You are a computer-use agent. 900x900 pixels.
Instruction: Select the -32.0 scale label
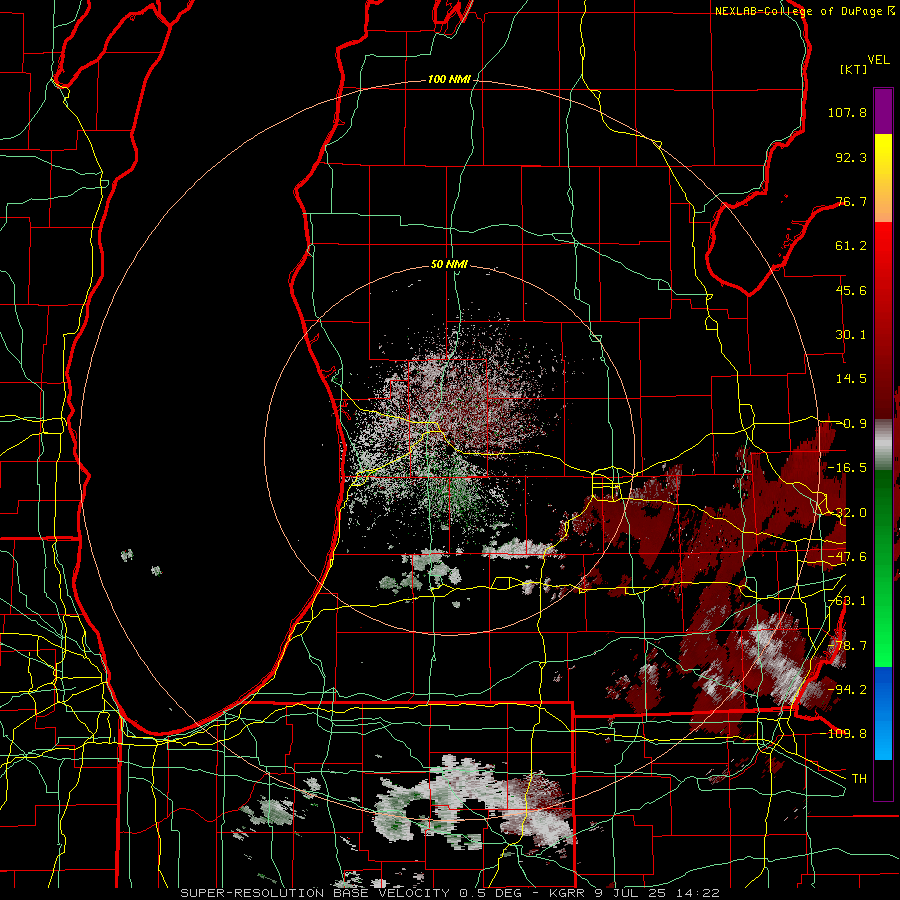[x=847, y=513]
